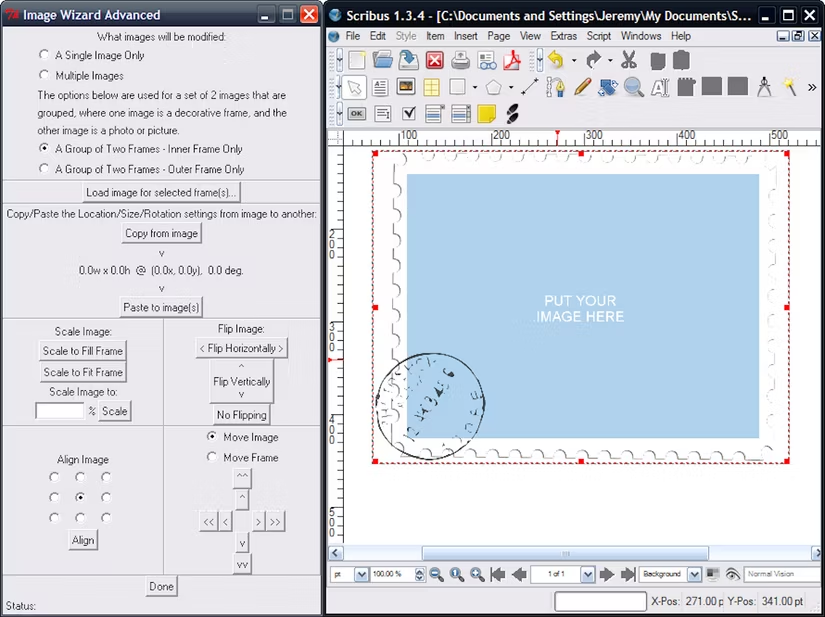Open the Extras menu
Viewport: 825px width, 617px height.
click(x=563, y=35)
